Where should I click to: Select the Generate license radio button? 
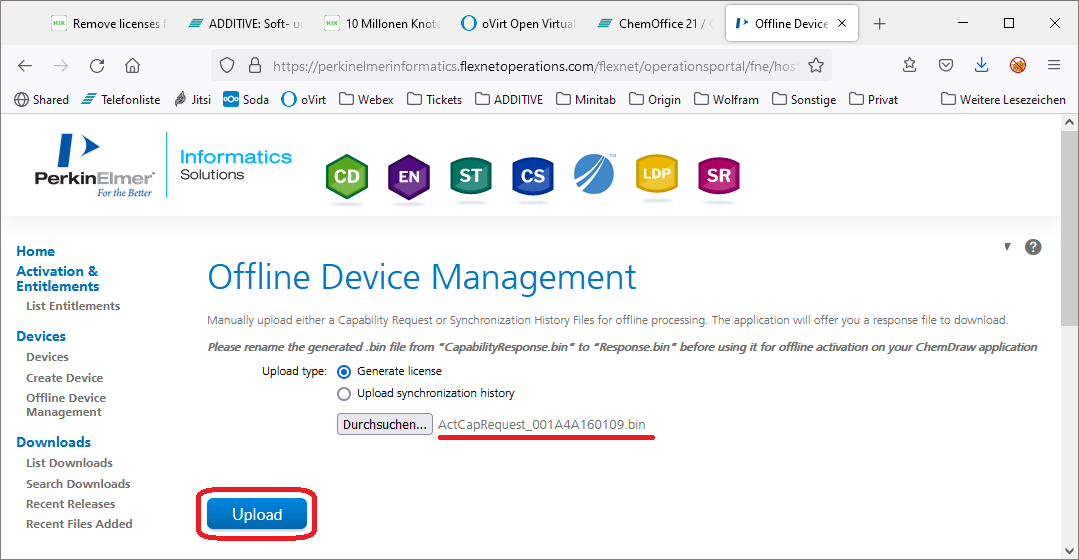pyautogui.click(x=344, y=371)
